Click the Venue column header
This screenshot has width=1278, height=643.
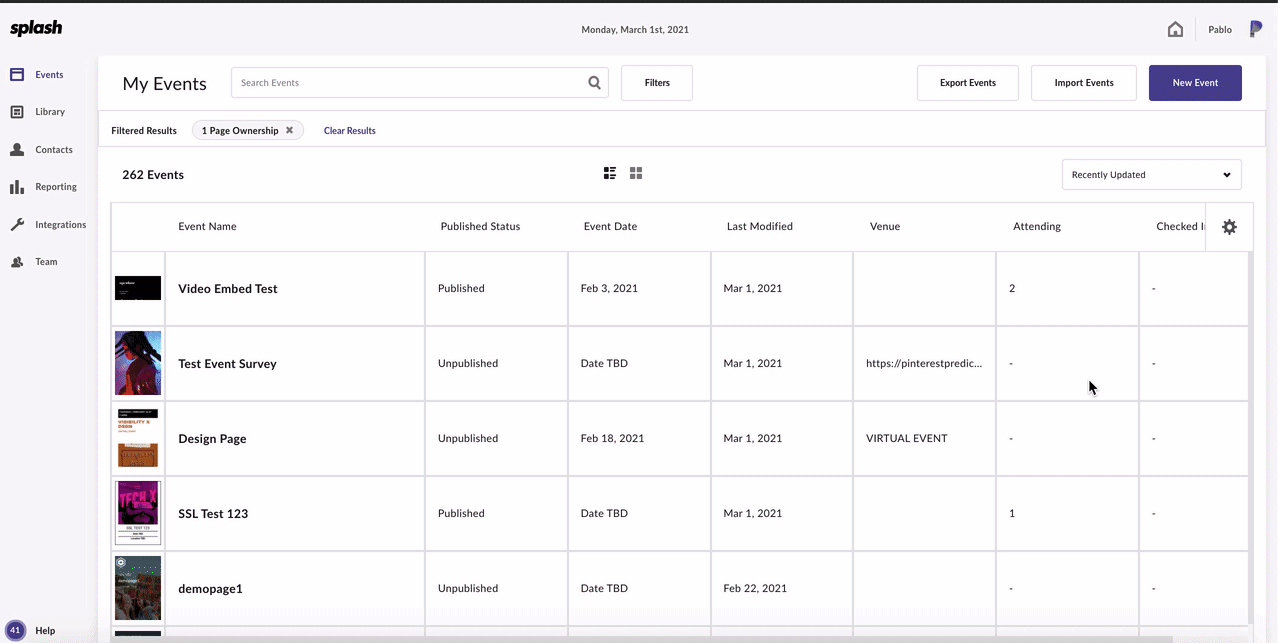coord(885,227)
